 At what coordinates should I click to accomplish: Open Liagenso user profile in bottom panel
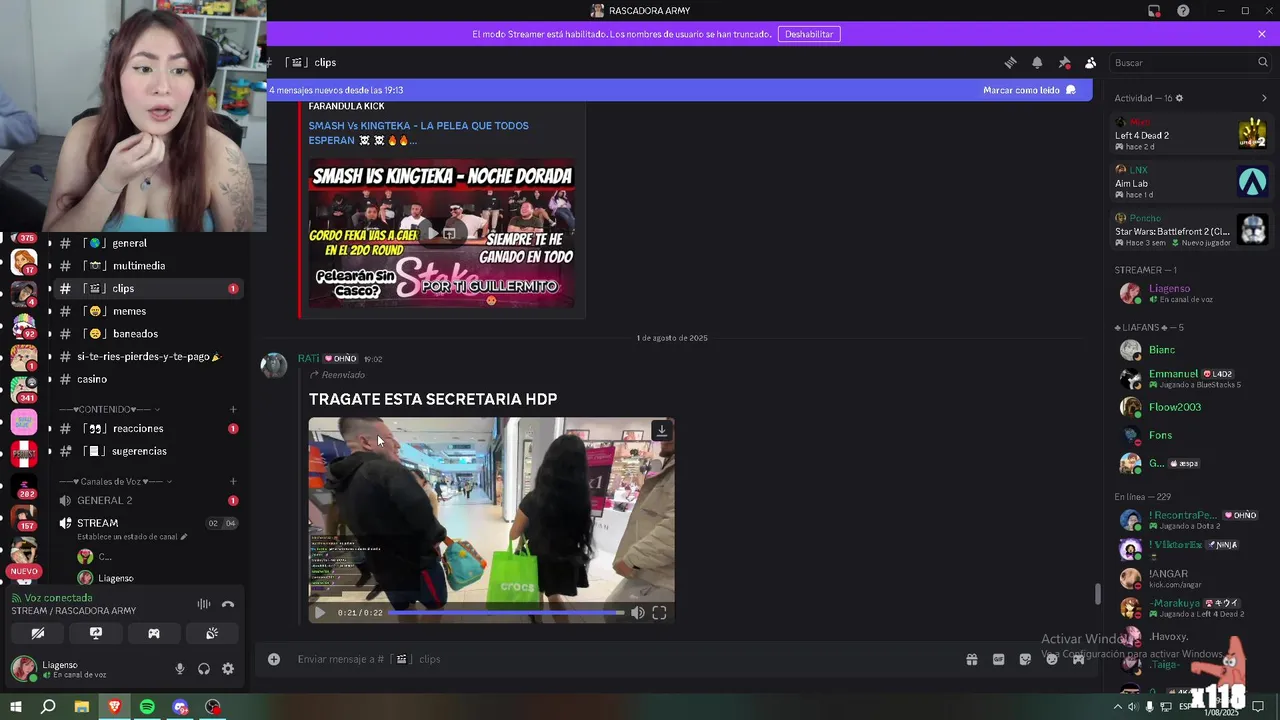point(72,669)
